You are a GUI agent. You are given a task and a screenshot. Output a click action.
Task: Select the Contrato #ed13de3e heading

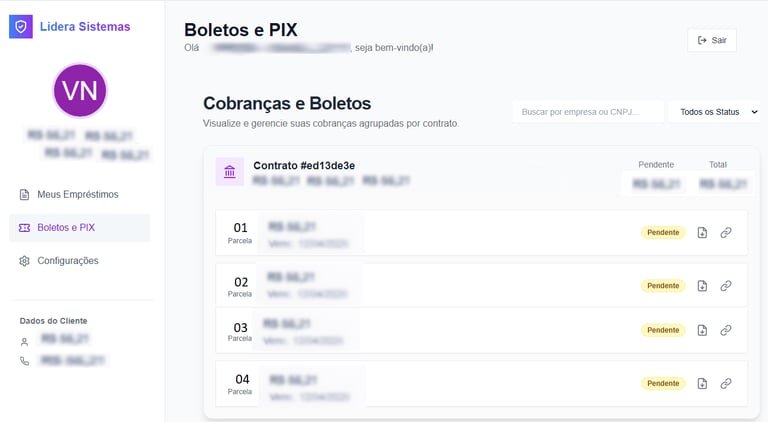pyautogui.click(x=304, y=165)
